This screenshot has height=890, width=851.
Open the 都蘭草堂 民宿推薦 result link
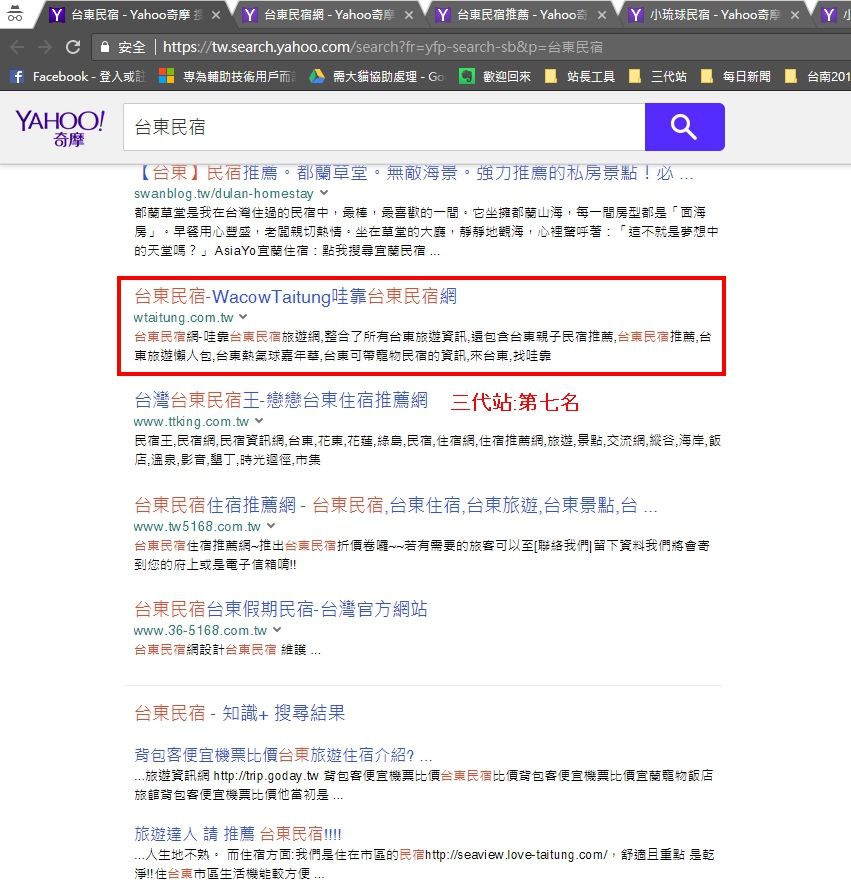[x=414, y=173]
